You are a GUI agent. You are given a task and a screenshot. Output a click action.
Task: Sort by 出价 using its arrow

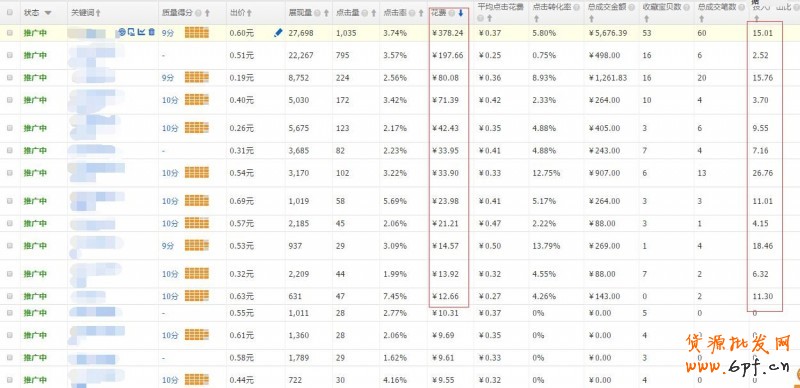coord(249,13)
